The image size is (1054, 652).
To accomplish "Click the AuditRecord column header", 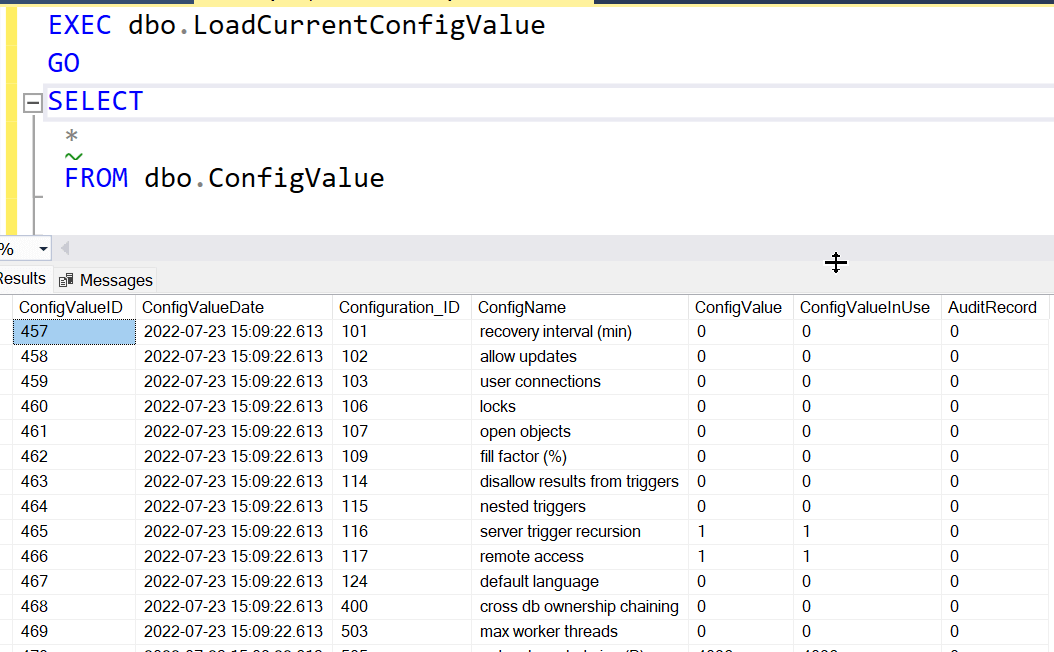I will click(992, 307).
